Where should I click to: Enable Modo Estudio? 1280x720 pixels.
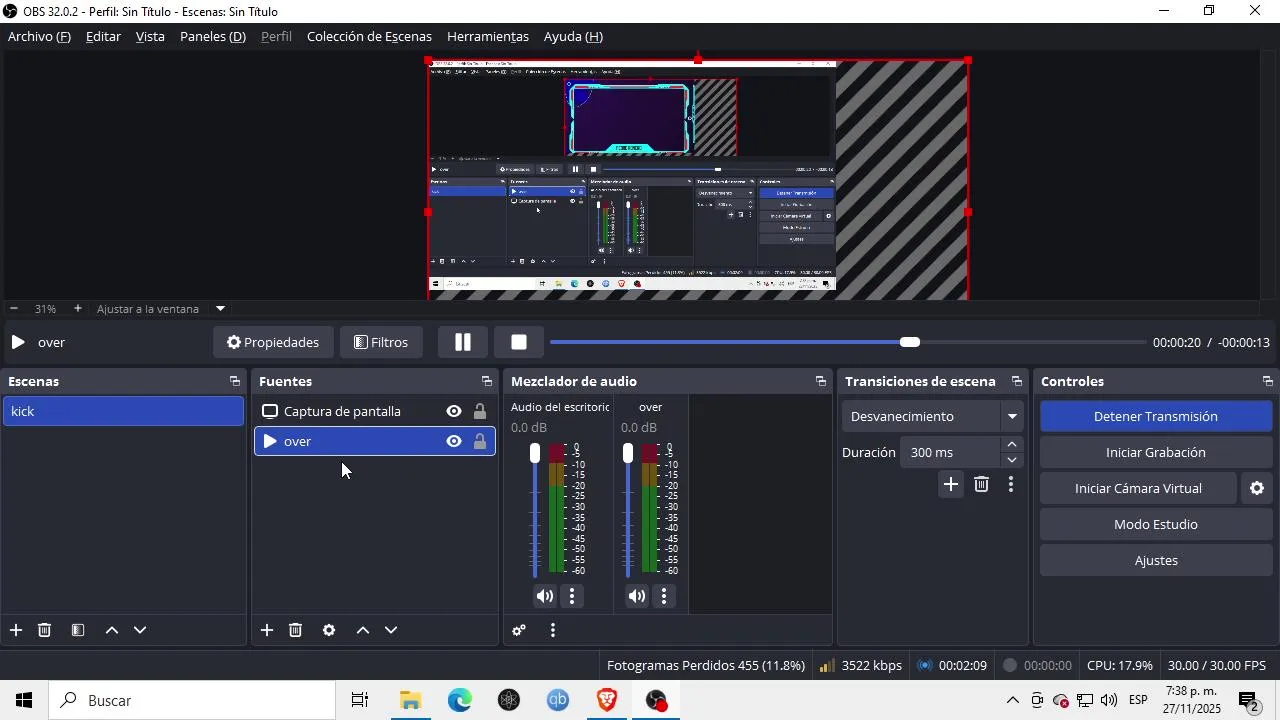tap(1156, 524)
